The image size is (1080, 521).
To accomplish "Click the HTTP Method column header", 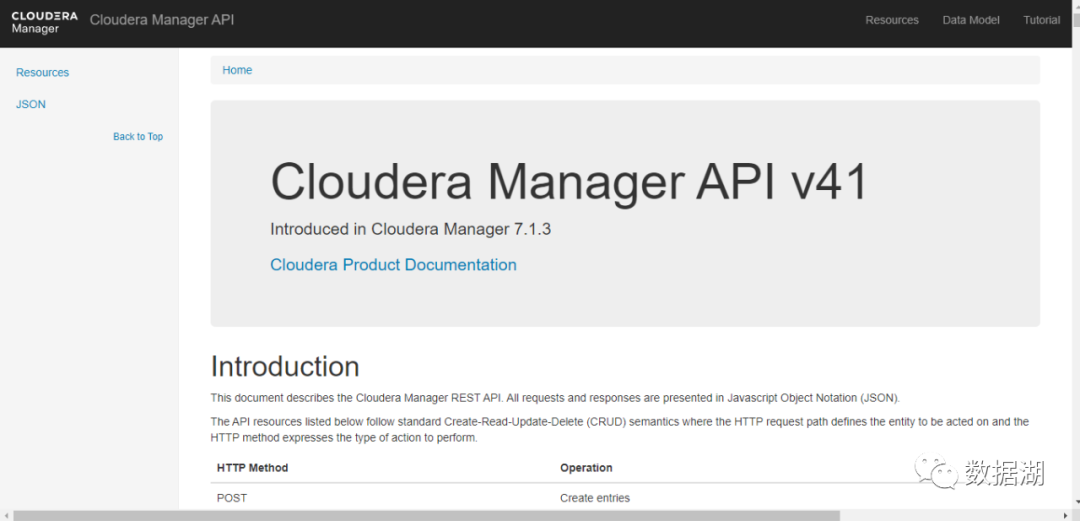I will pos(252,468).
